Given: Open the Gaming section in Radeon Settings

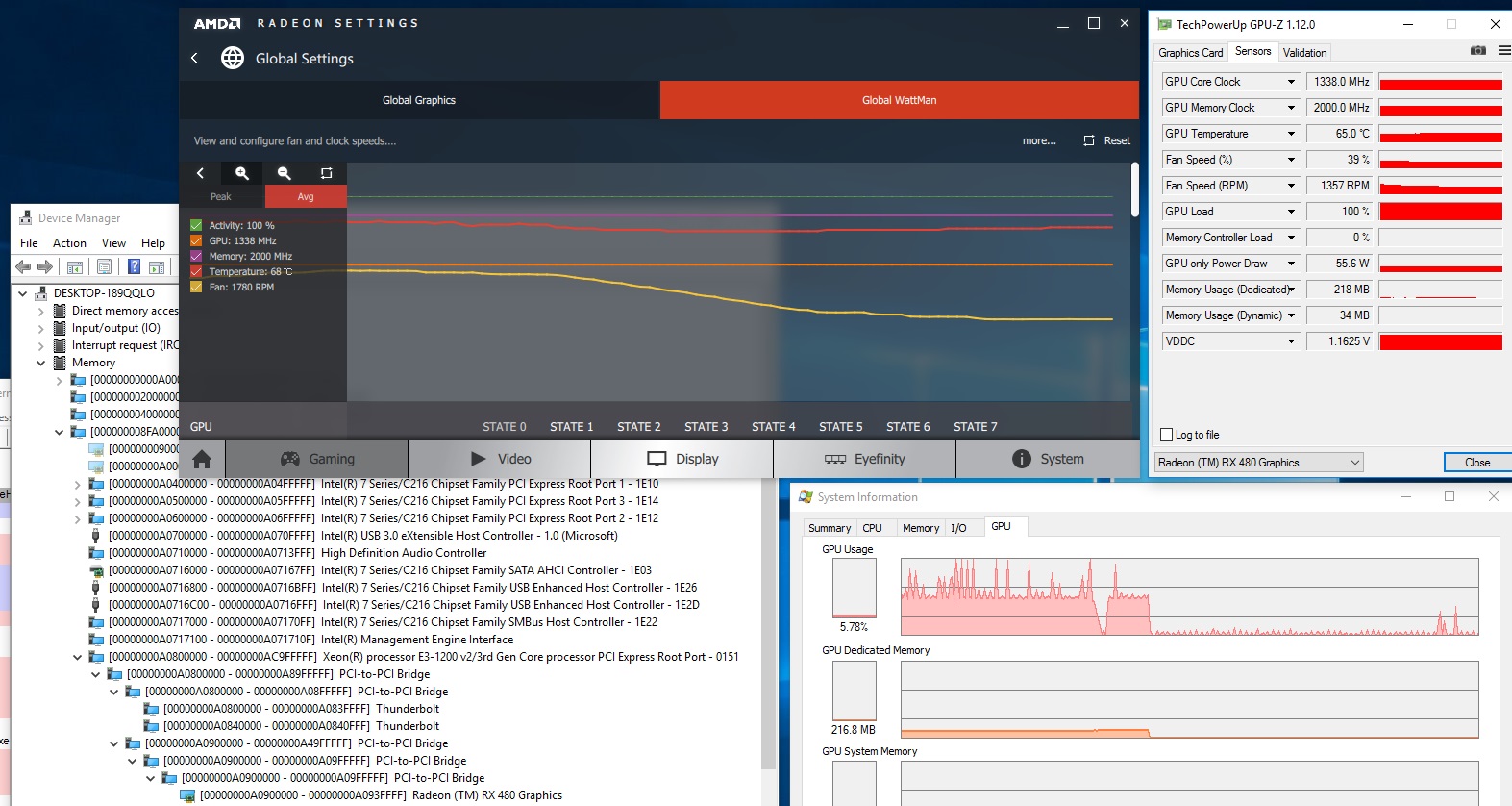Looking at the screenshot, I should (x=317, y=459).
